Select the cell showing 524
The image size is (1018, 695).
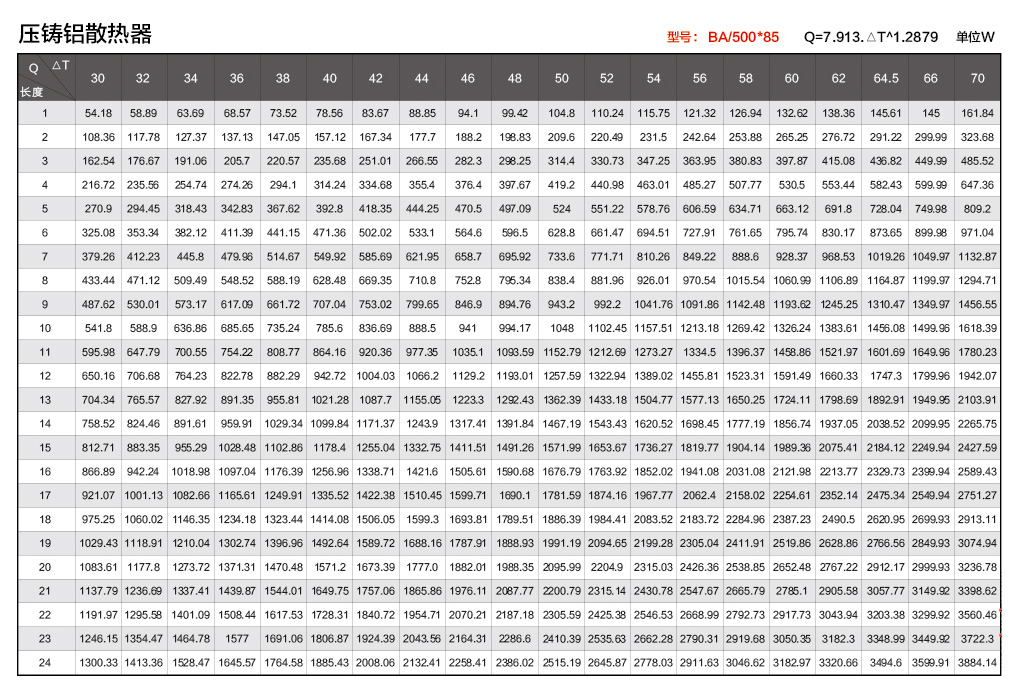point(561,209)
